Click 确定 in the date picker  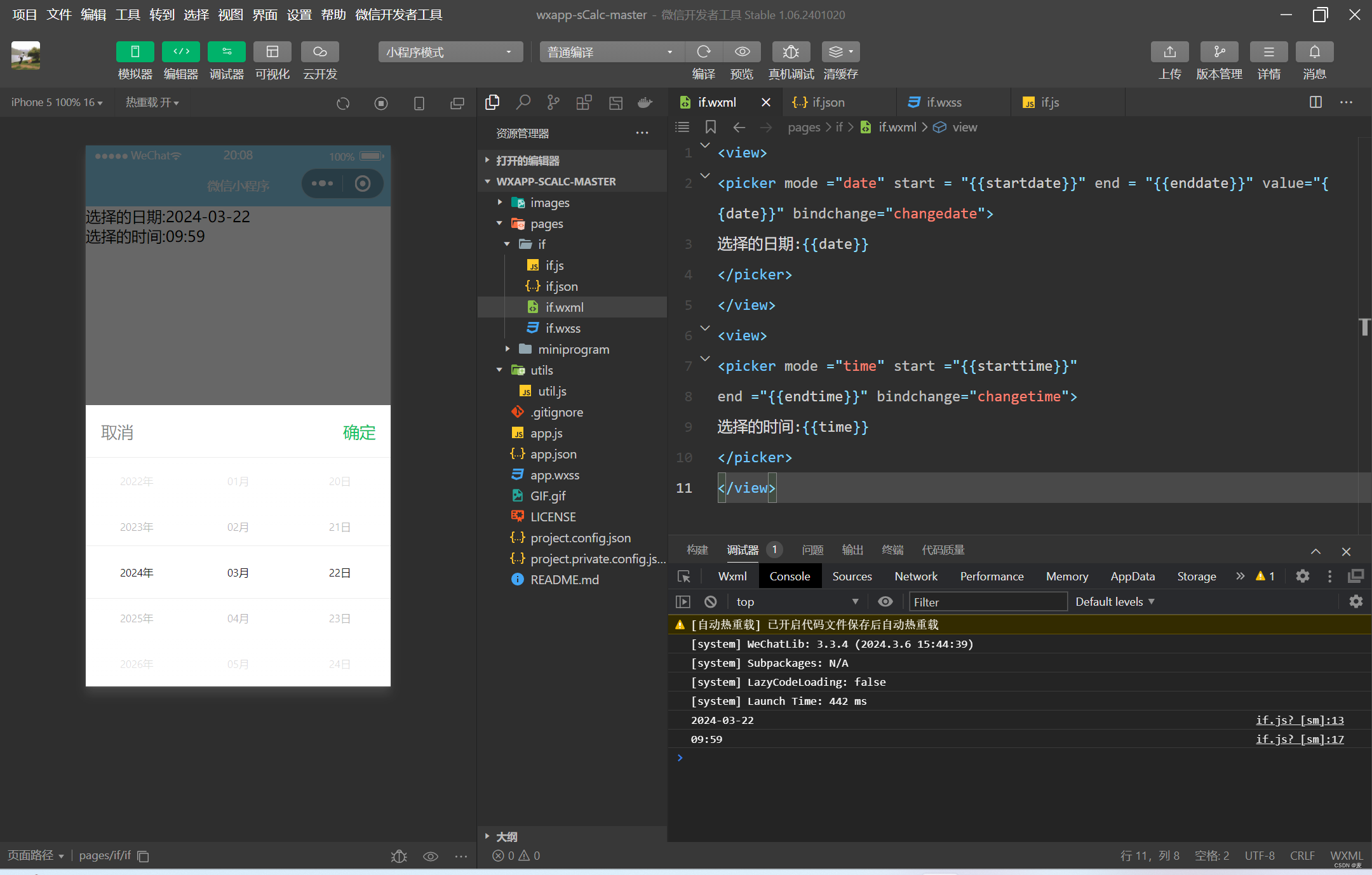point(359,432)
